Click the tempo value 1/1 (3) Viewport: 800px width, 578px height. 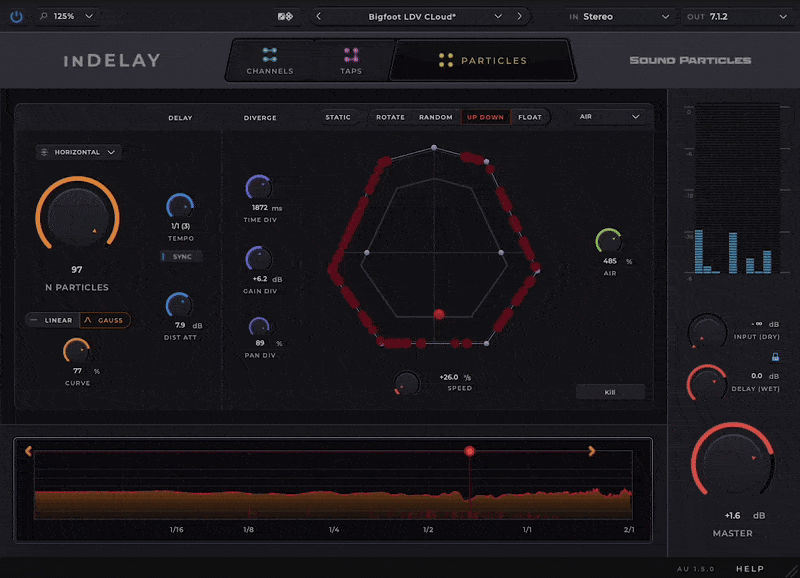(x=181, y=226)
